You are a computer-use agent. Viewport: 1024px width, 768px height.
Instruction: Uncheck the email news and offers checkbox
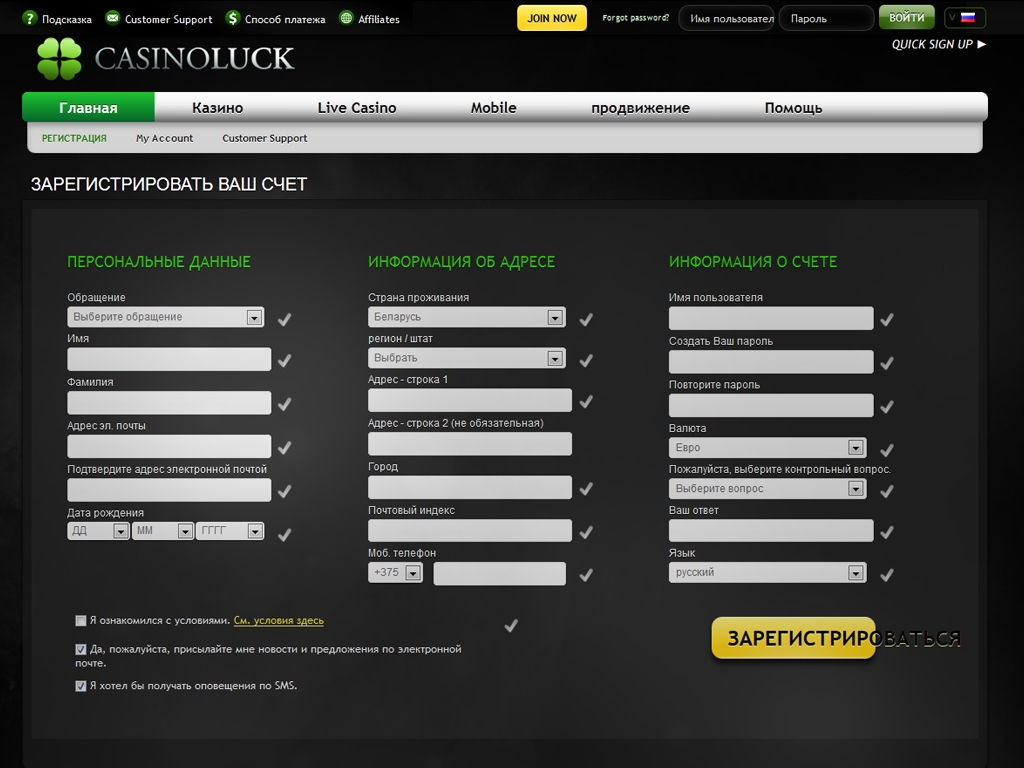pyautogui.click(x=81, y=649)
